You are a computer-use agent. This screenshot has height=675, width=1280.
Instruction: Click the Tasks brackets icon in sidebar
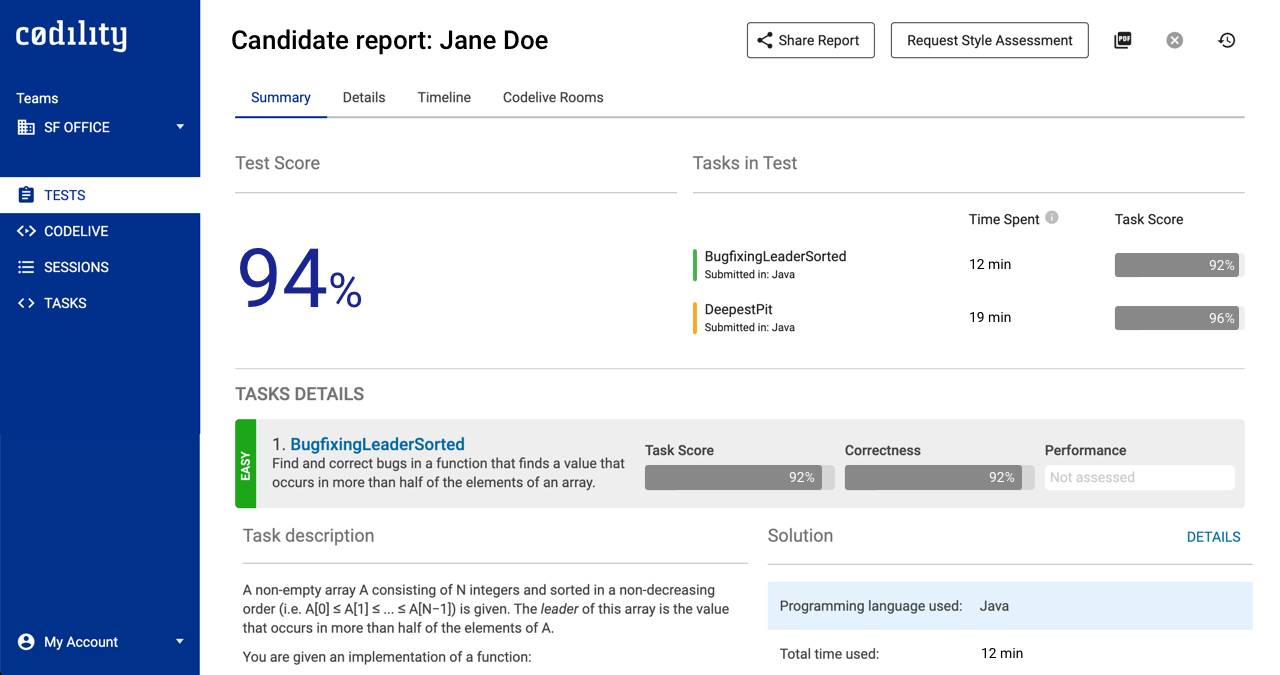[x=27, y=303]
